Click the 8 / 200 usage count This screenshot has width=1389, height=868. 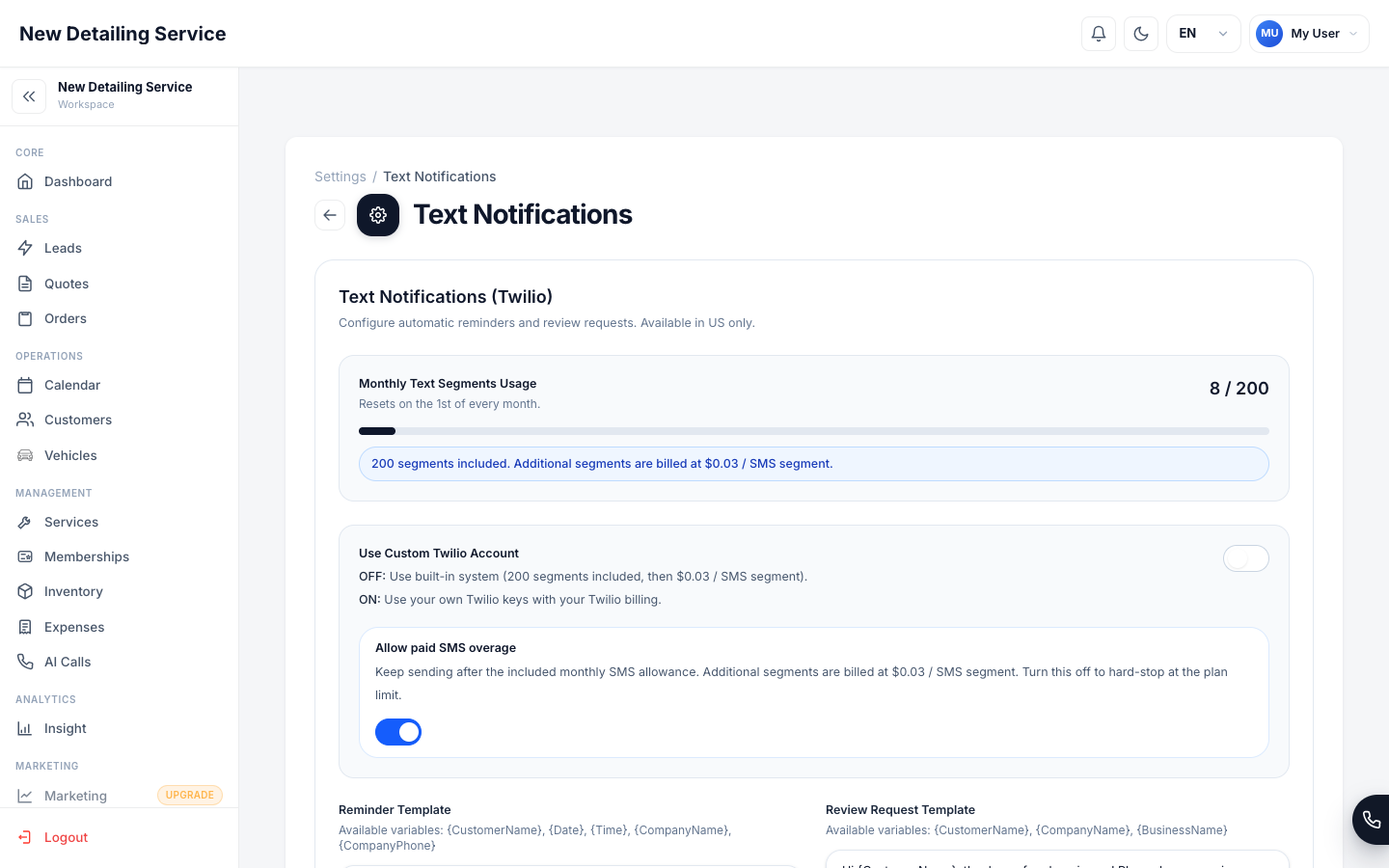coord(1239,389)
